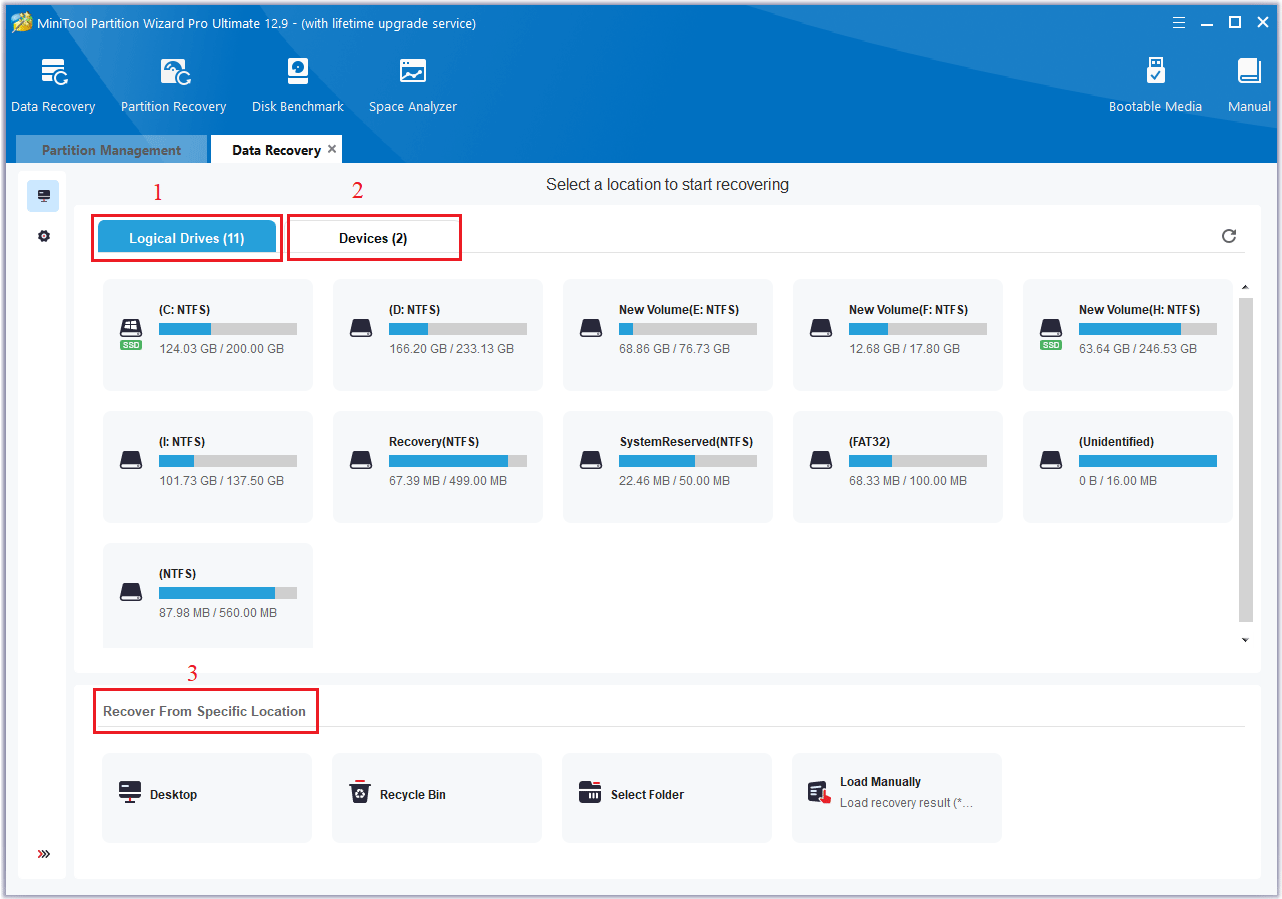The image size is (1282, 899).
Task: Click 'Select a location to start recovering' text
Action: point(667,184)
